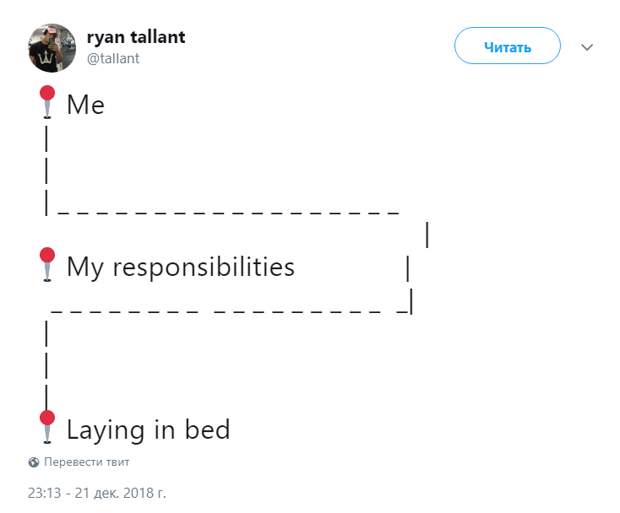This screenshot has width=620, height=513.
Task: Click the vertical bar right of My responsibilities
Action: [408, 269]
